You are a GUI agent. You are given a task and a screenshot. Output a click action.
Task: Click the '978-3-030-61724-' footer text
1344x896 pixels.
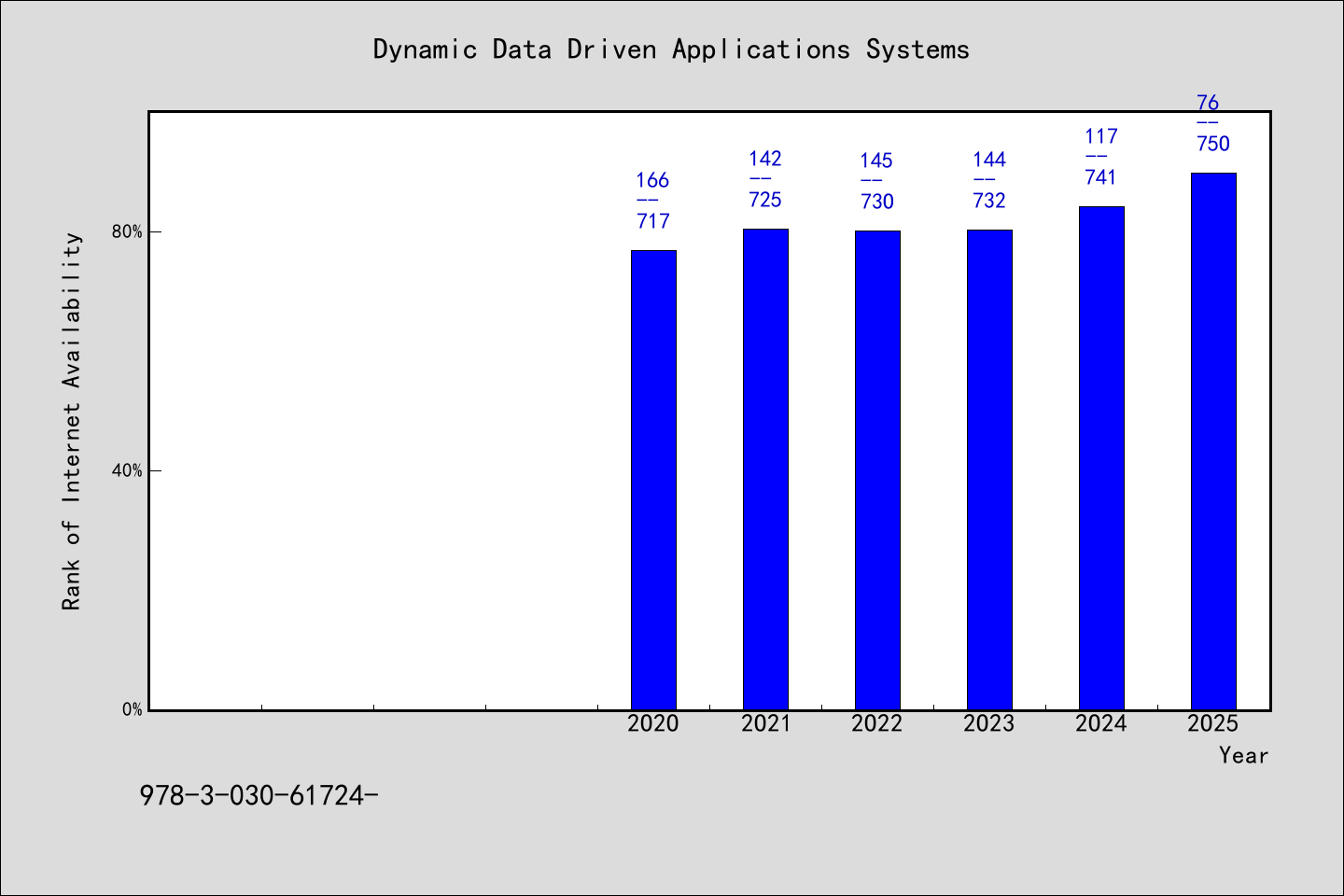(x=259, y=795)
